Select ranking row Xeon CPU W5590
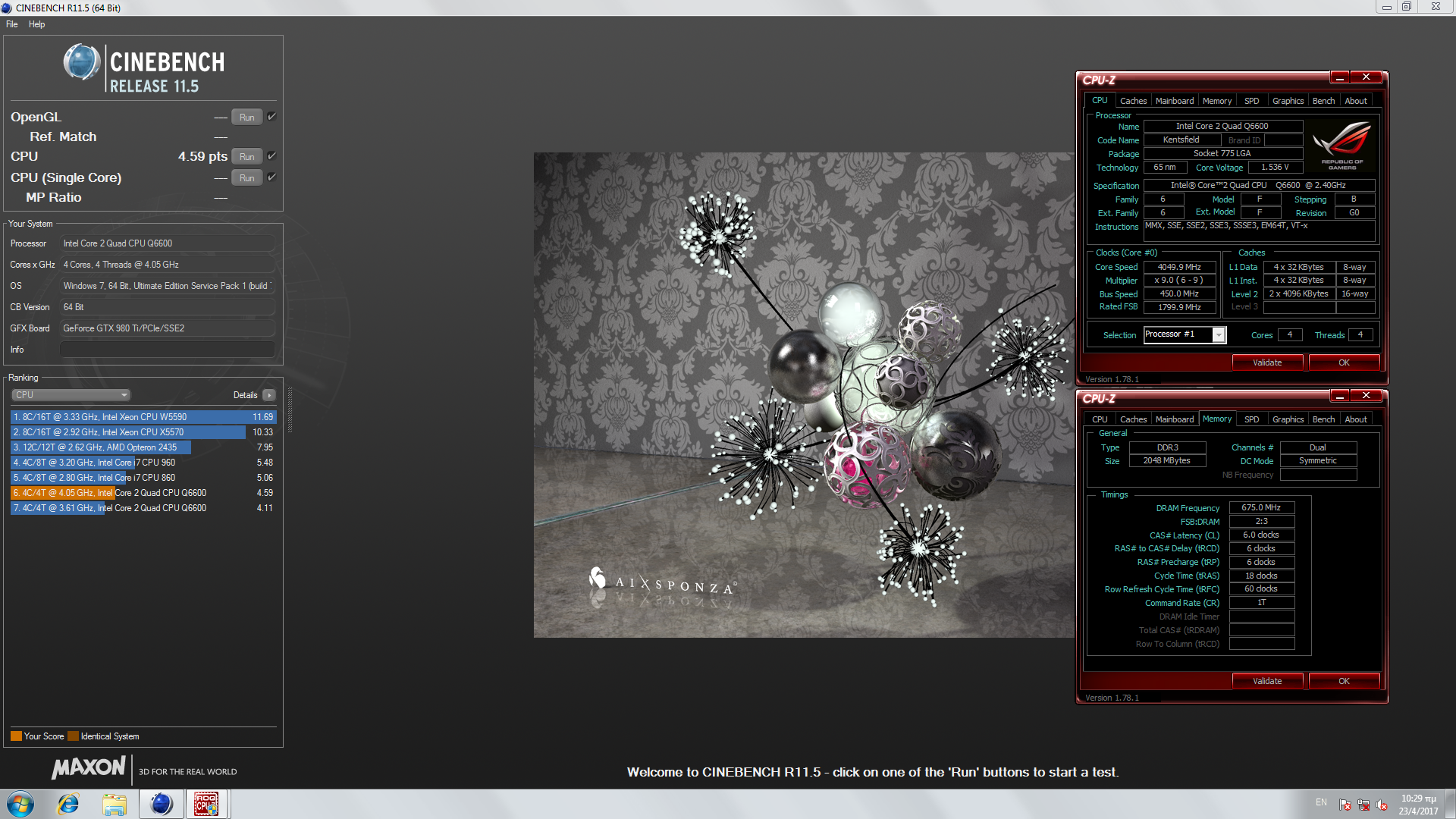The height and width of the screenshot is (819, 1456). click(143, 417)
